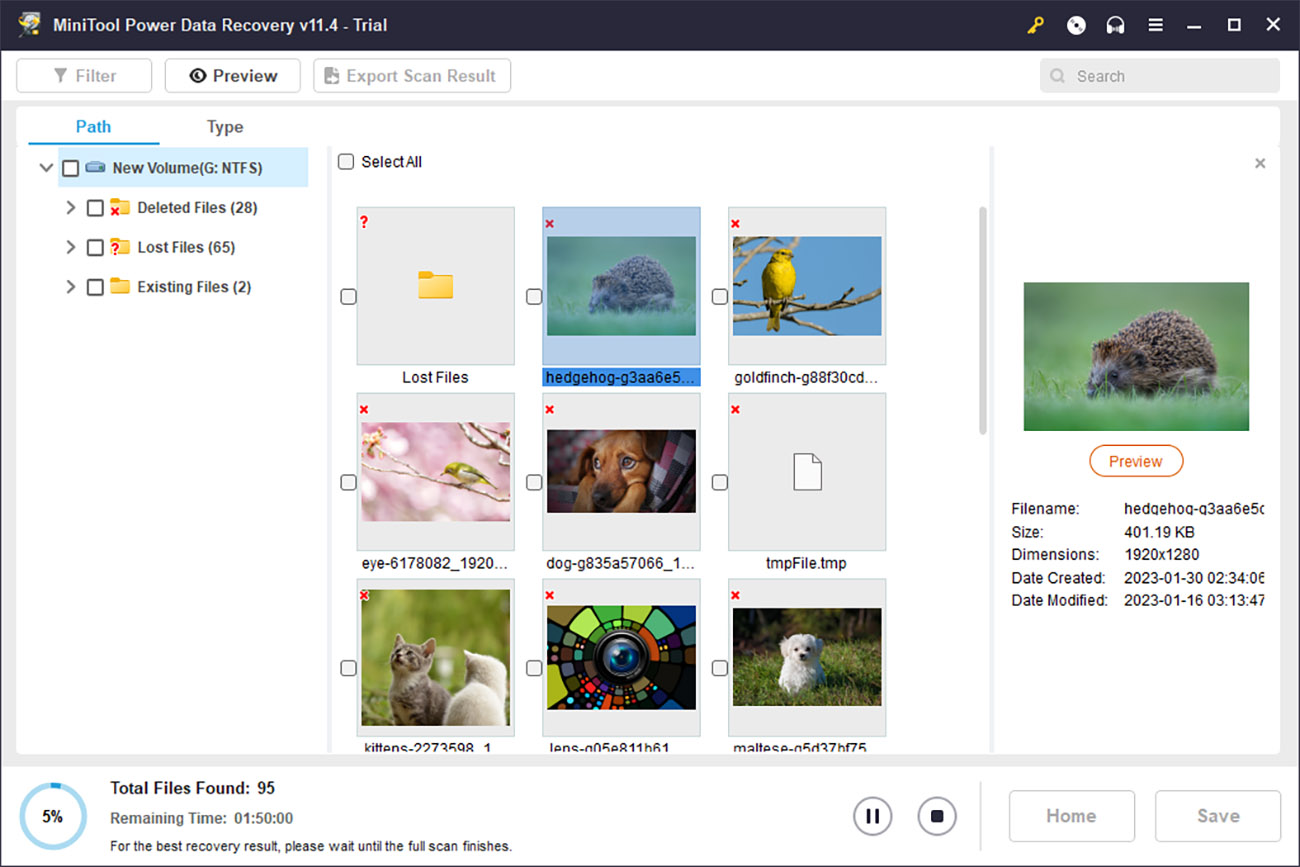Open the Filter options
This screenshot has width=1300, height=867.
click(83, 75)
